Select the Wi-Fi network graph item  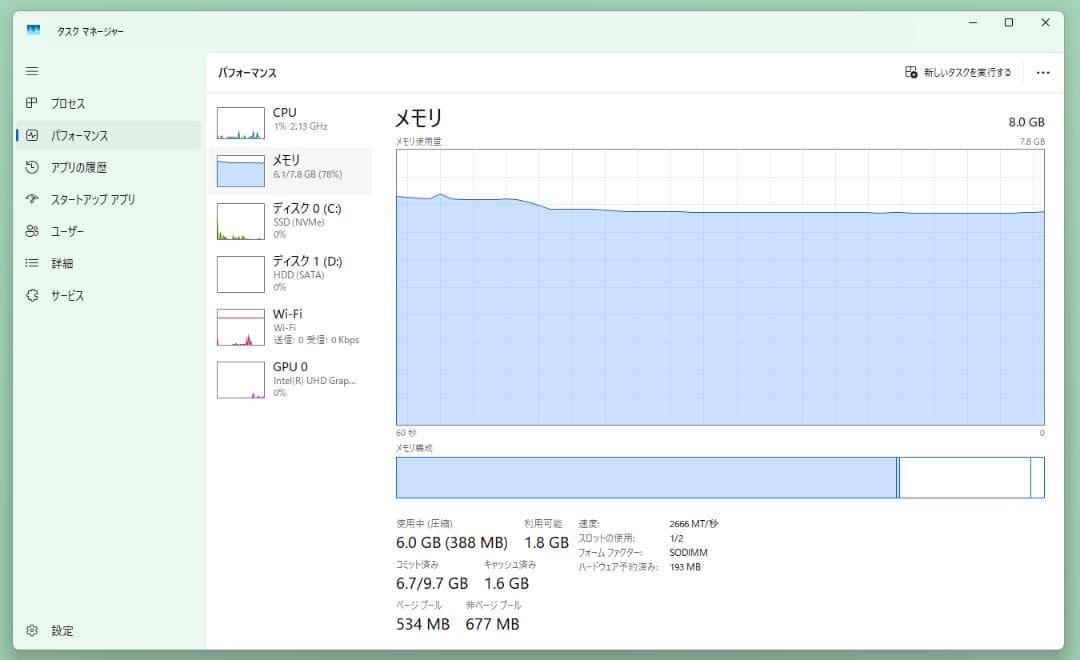(x=290, y=326)
